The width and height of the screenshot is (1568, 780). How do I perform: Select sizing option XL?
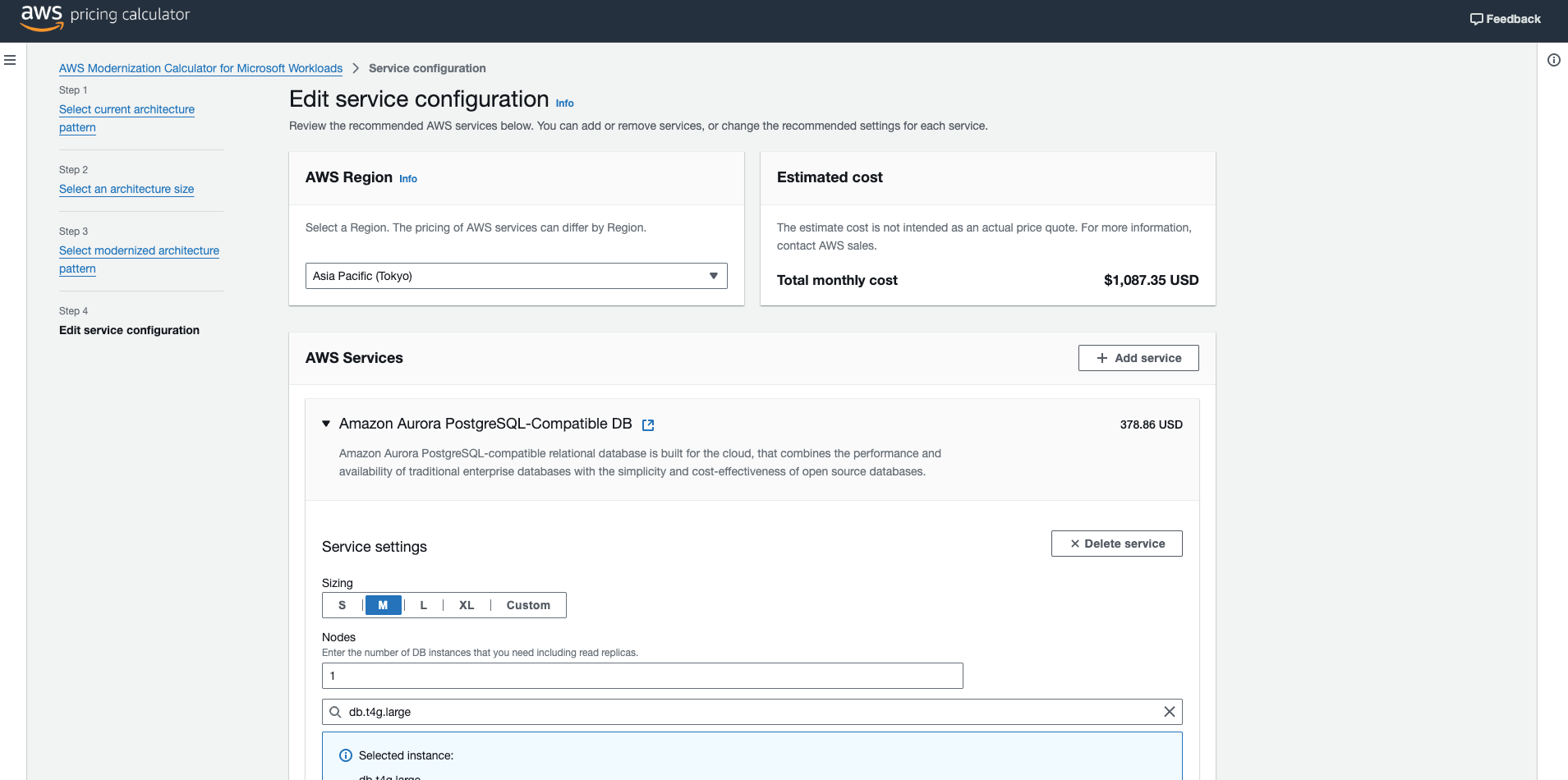(x=467, y=605)
